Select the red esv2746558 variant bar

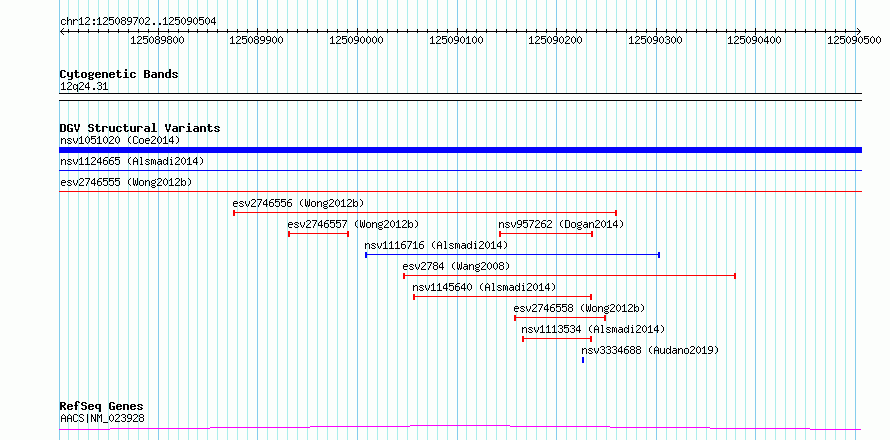(x=560, y=318)
